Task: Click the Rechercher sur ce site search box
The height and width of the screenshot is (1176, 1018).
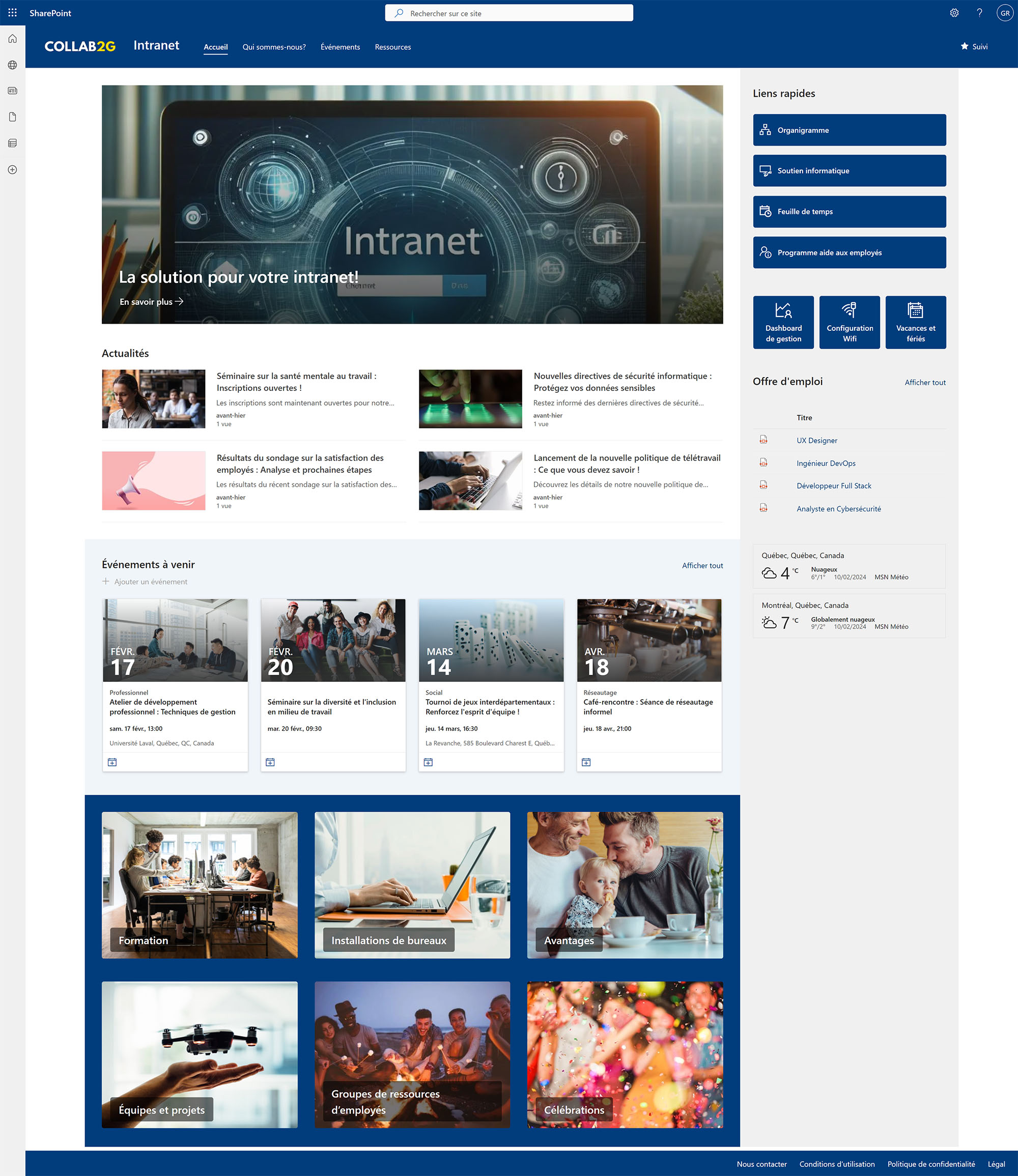Action: tap(509, 13)
